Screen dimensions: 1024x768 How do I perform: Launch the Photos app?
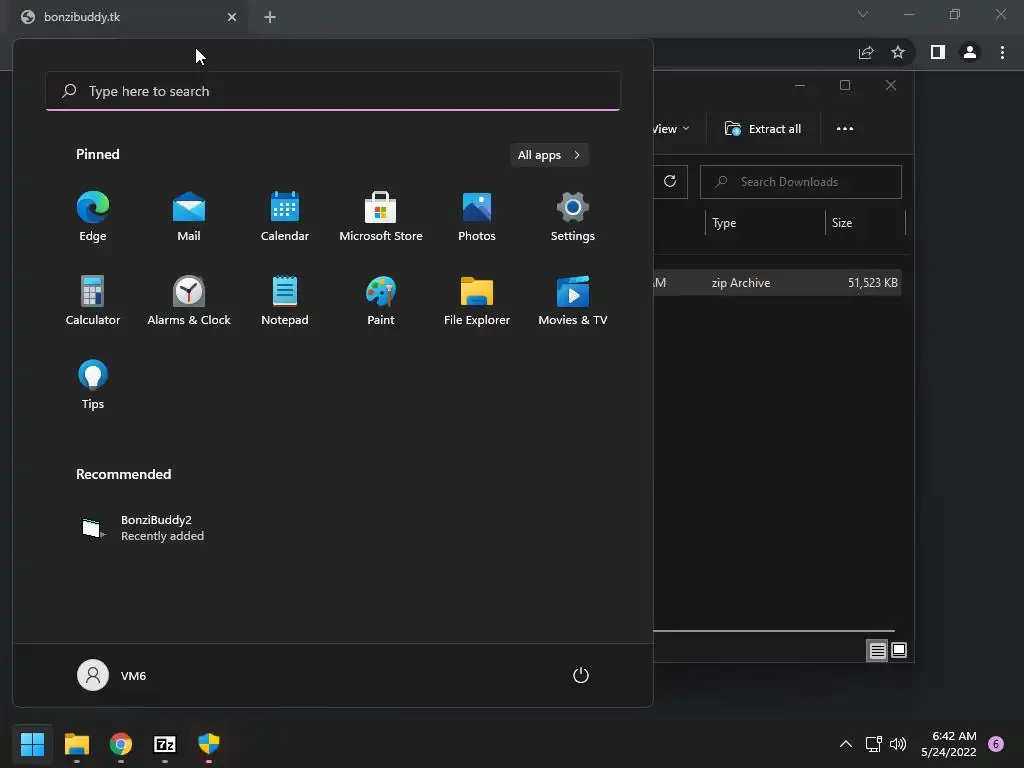pyautogui.click(x=477, y=217)
